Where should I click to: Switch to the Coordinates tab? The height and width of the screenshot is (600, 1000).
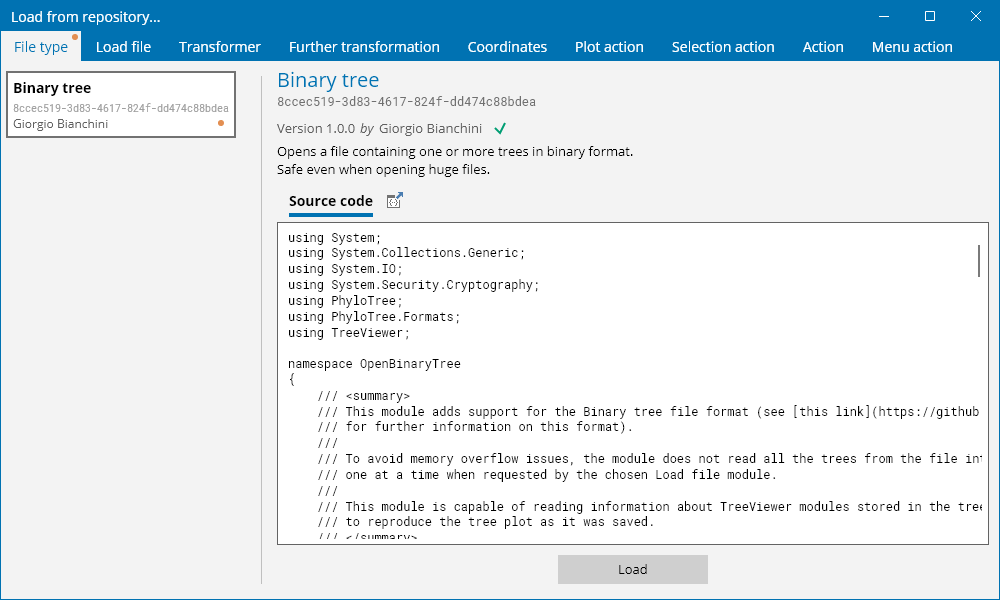tap(507, 47)
